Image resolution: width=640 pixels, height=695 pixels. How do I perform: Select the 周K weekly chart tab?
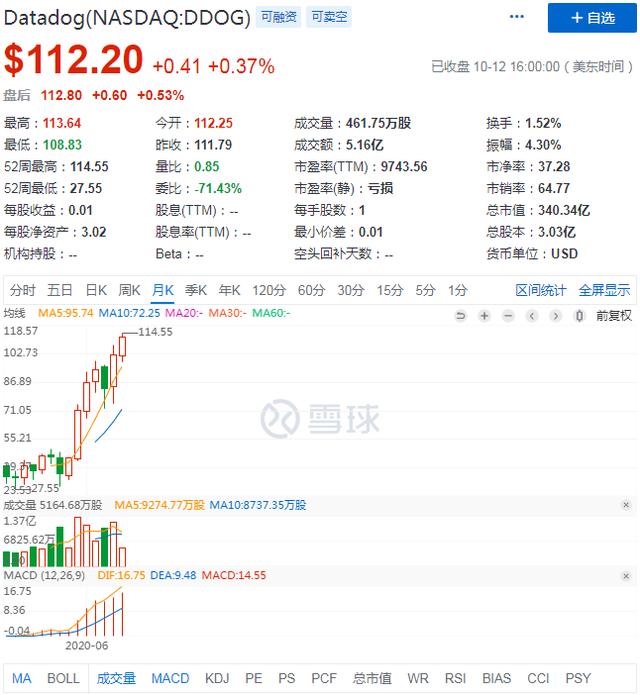tap(129, 290)
